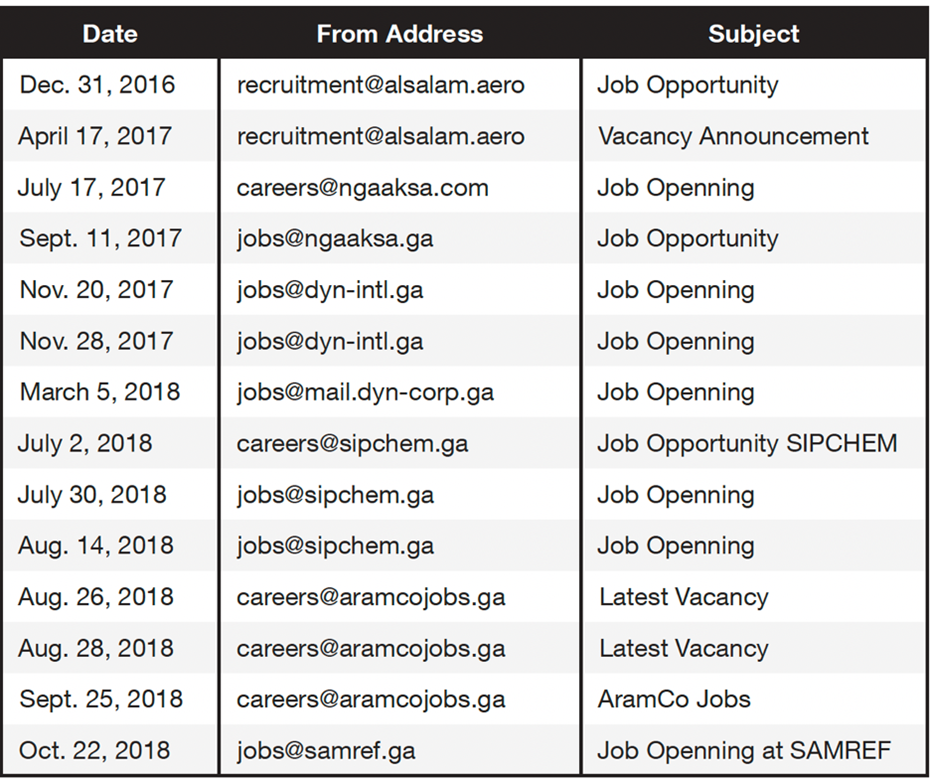Click the Aug. 14, 2018 date cell
Image resolution: width=930 pixels, height=779 pixels.
tap(96, 546)
